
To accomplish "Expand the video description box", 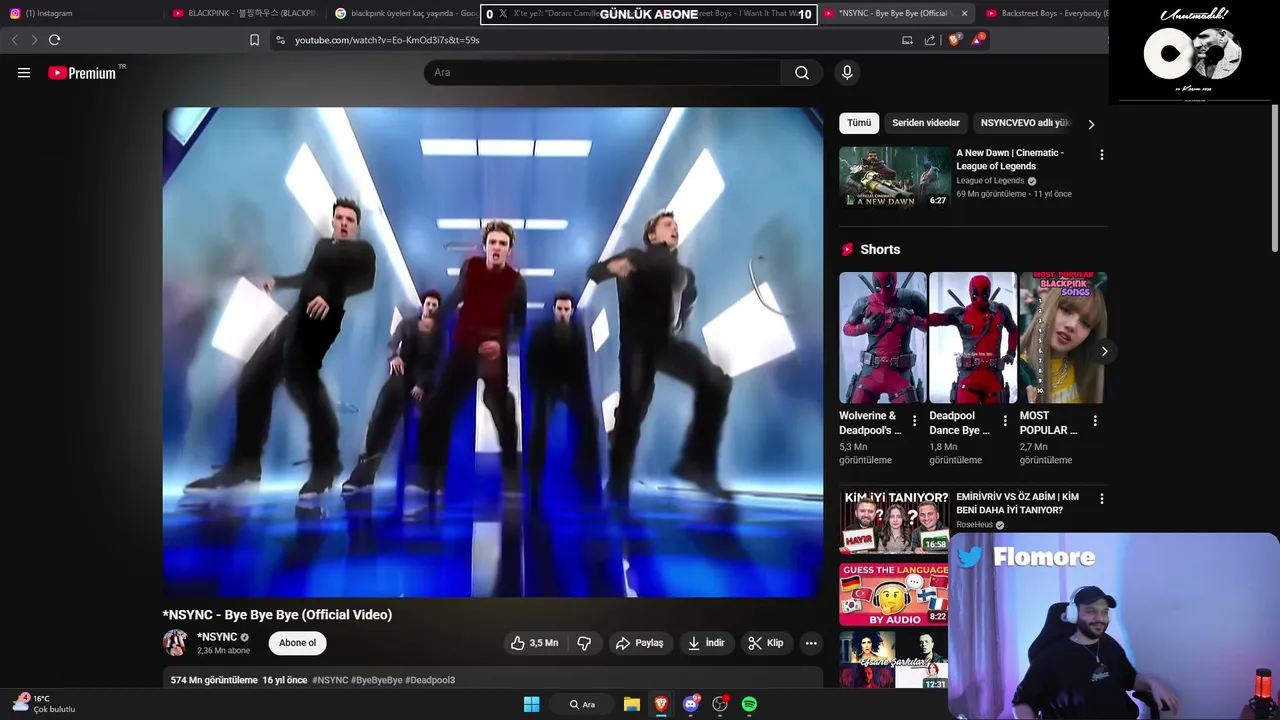I will [493, 679].
